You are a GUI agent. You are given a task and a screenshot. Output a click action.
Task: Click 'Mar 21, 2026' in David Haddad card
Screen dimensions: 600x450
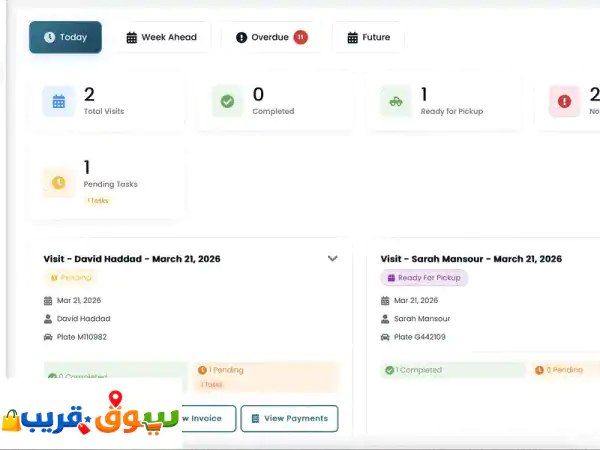tap(79, 301)
